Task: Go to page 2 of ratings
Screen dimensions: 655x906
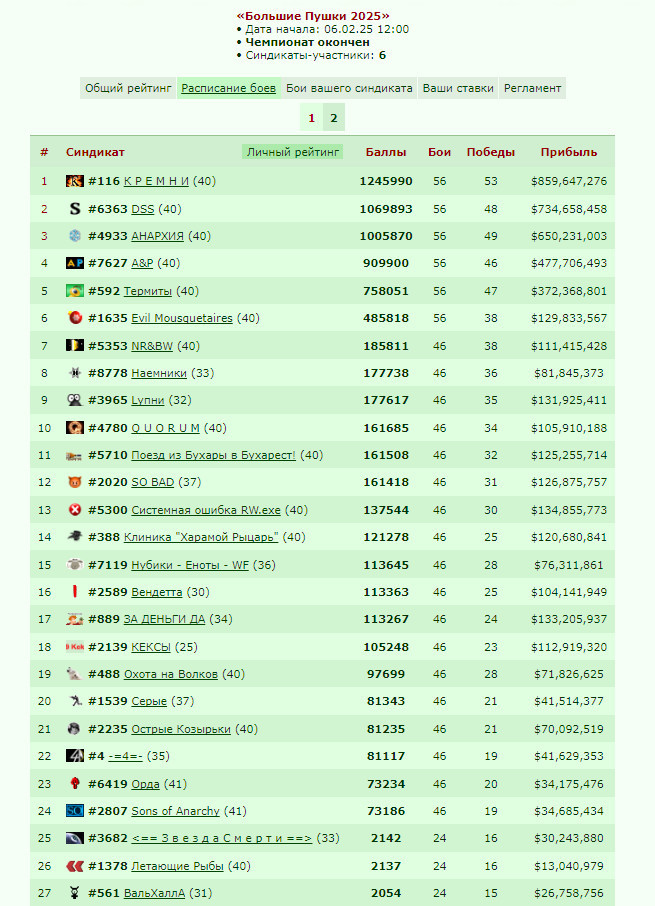Action: 334,118
